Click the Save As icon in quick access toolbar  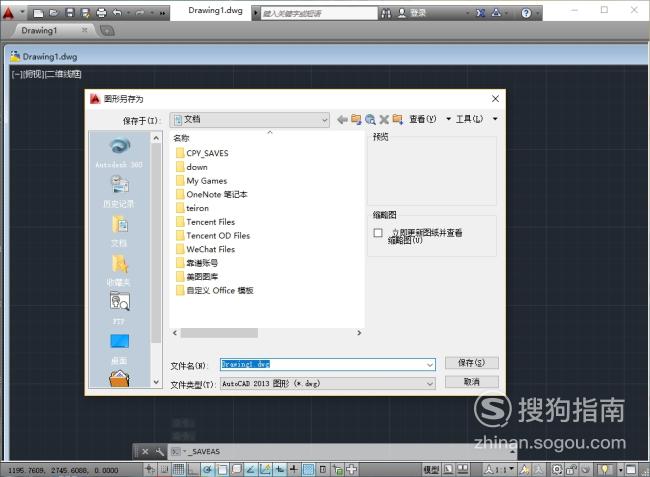[85, 13]
